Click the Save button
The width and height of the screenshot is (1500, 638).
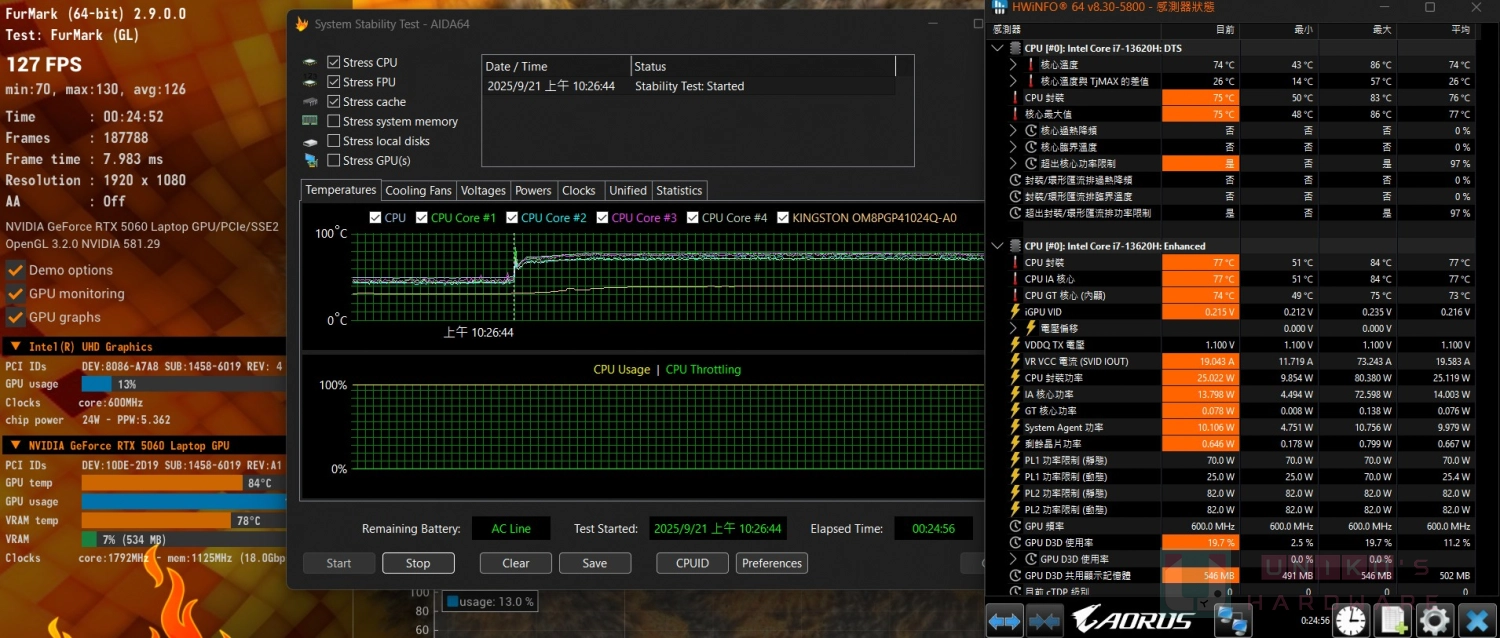pyautogui.click(x=595, y=563)
